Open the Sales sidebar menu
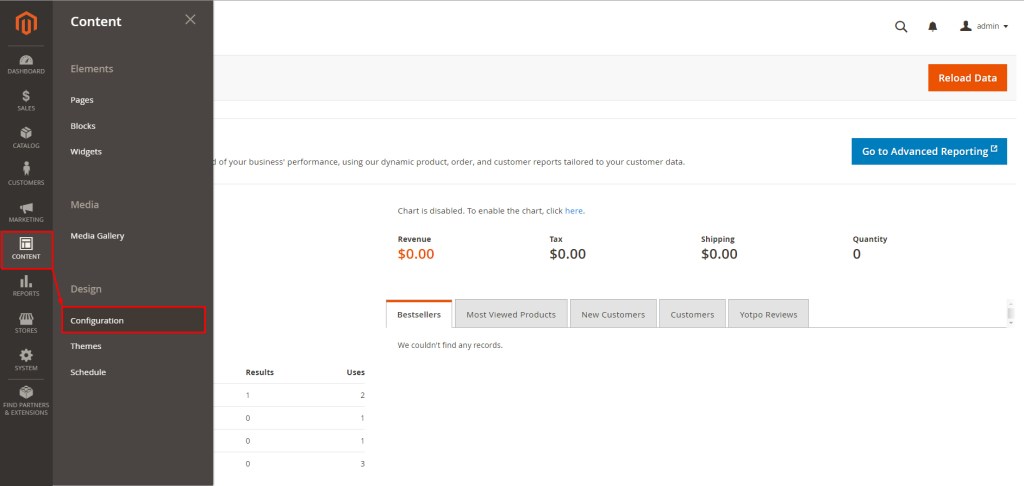This screenshot has height=486, width=1024. pos(26,101)
